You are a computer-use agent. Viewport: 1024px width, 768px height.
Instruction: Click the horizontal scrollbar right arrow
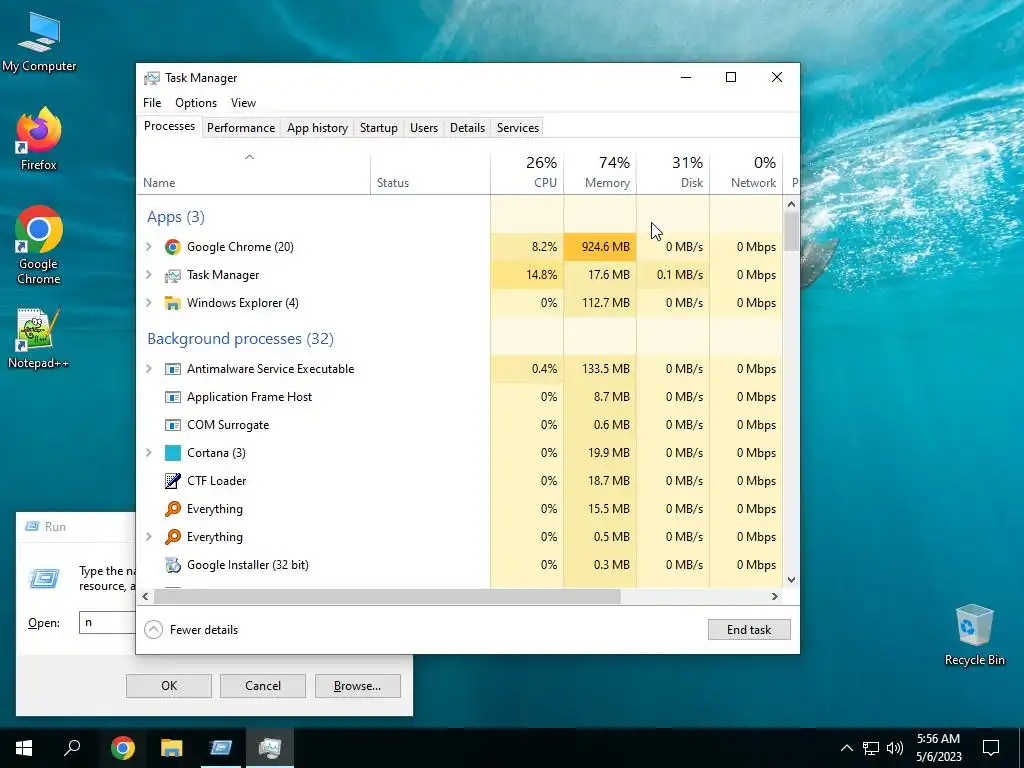(x=775, y=596)
